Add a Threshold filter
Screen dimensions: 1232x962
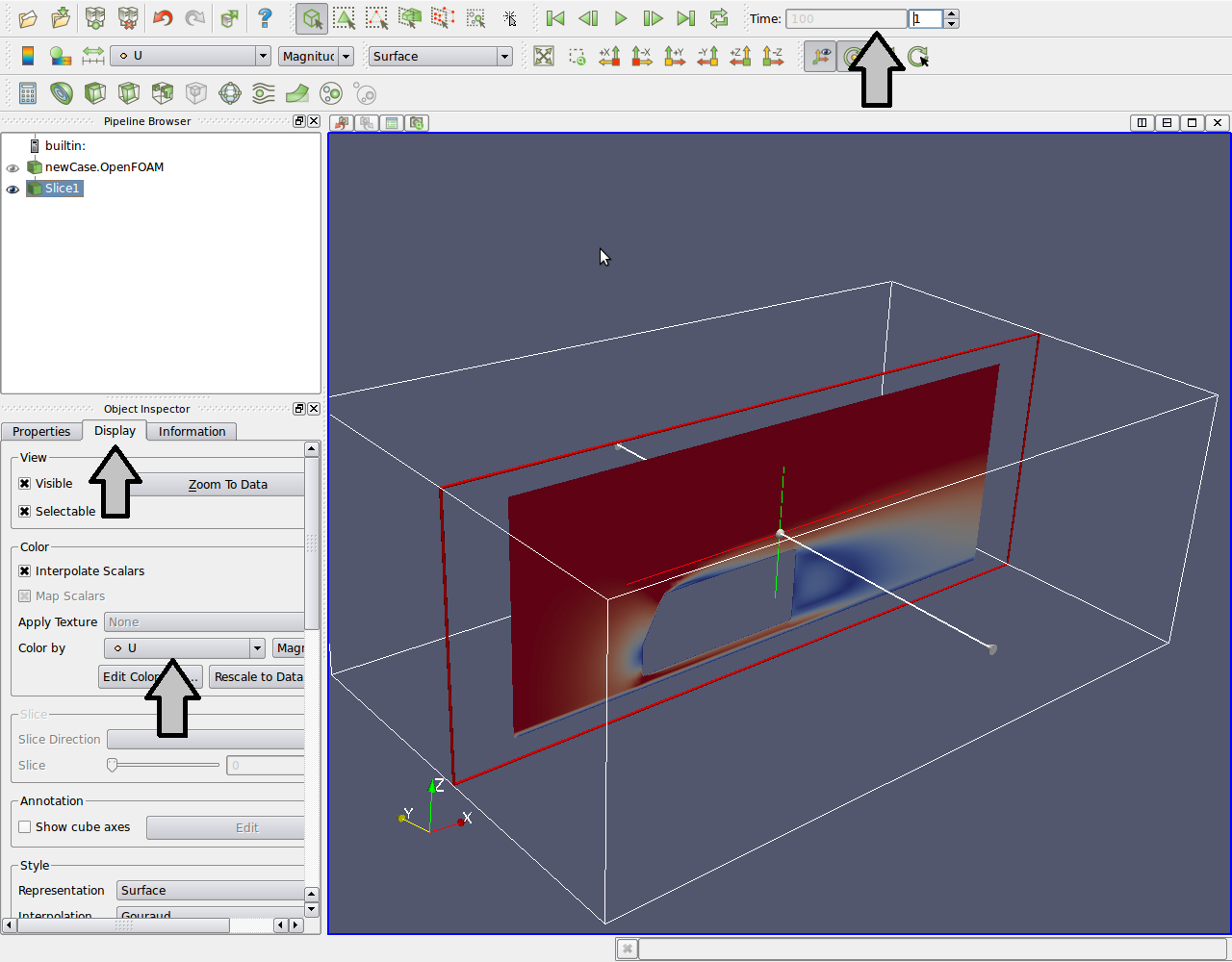163,93
